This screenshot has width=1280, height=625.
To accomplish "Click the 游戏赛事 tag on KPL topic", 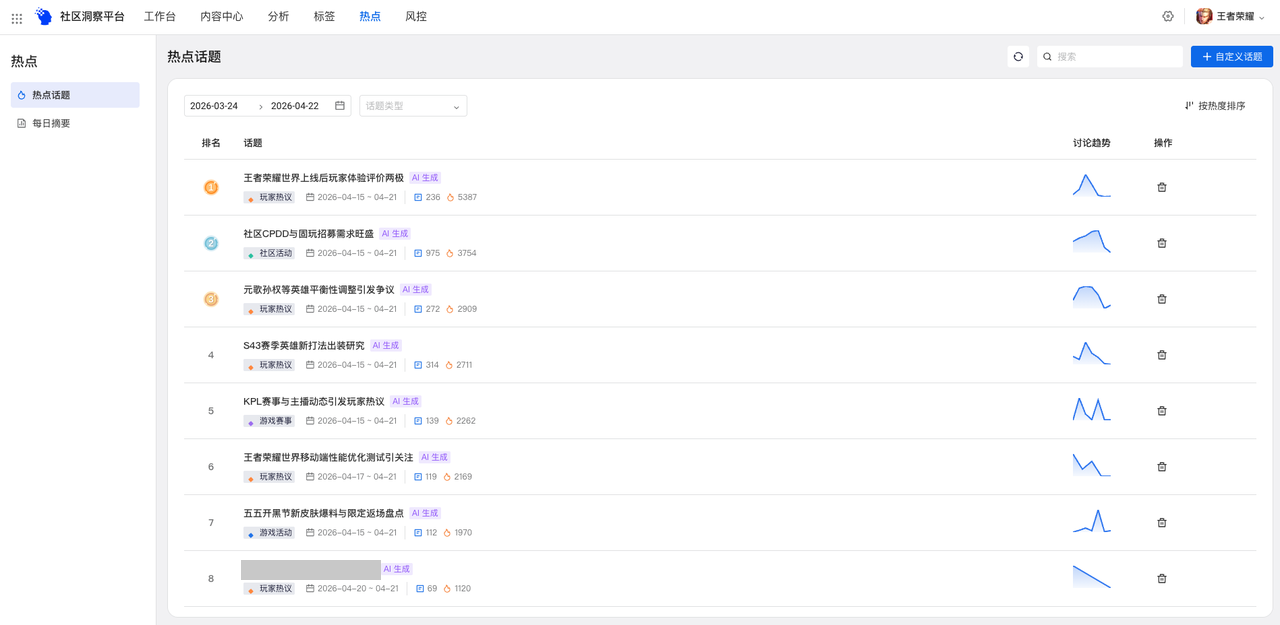I will tap(269, 421).
